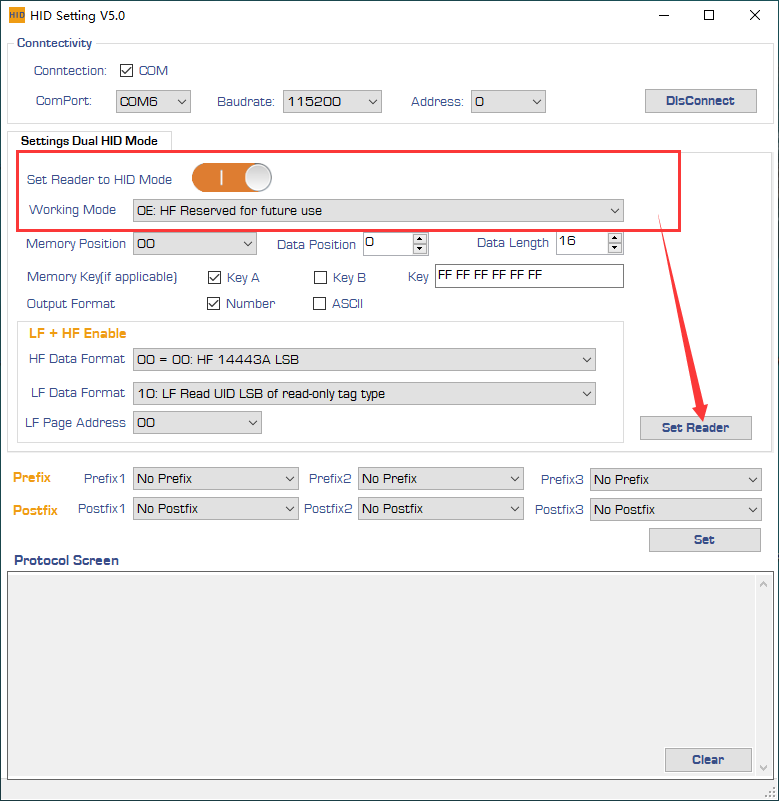Select the Settings Dual HID Mode tab
779x801 pixels.
[x=89, y=141]
